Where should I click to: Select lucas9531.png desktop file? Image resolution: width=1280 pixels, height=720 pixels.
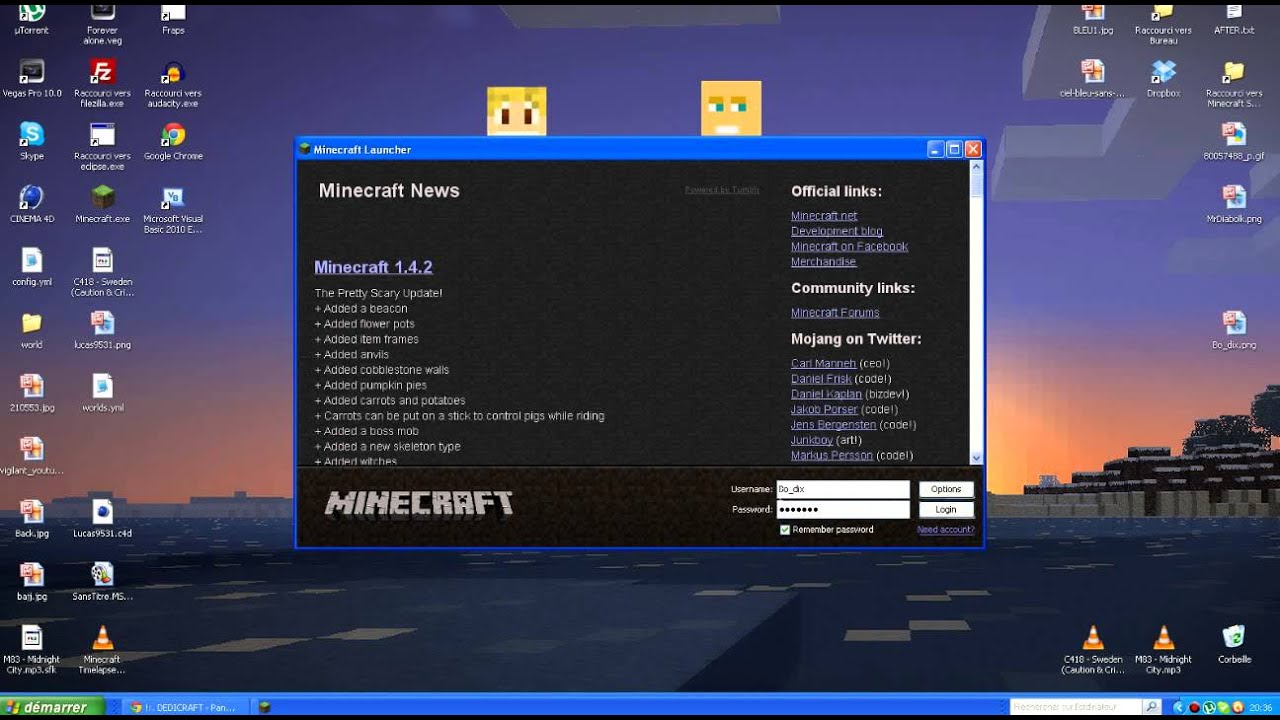[x=102, y=330]
